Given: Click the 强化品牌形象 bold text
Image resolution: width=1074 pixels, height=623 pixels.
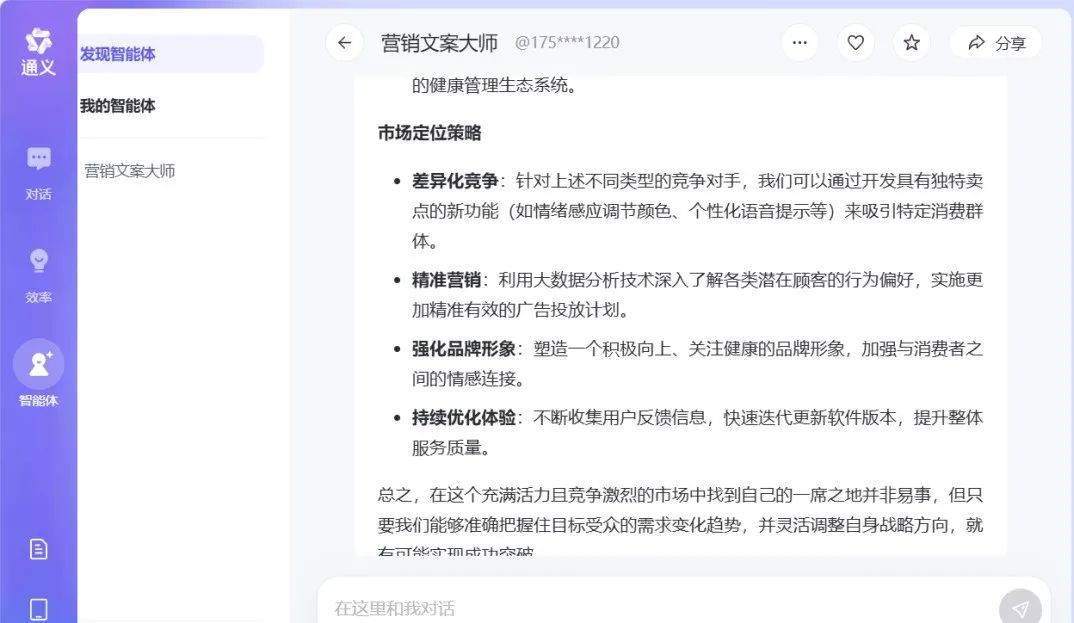Looking at the screenshot, I should pos(464,349).
